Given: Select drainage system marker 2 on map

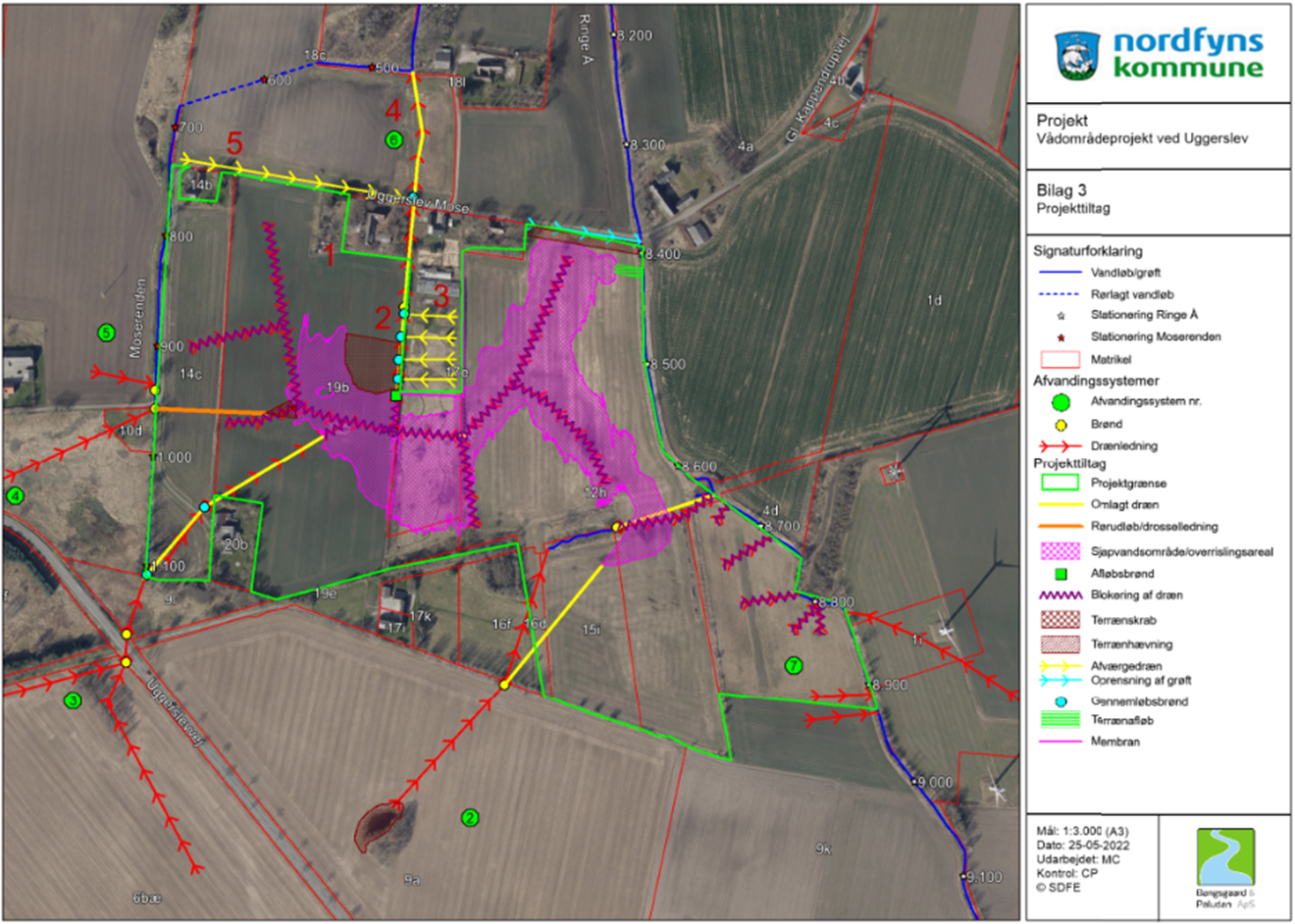Looking at the screenshot, I should 470,818.
